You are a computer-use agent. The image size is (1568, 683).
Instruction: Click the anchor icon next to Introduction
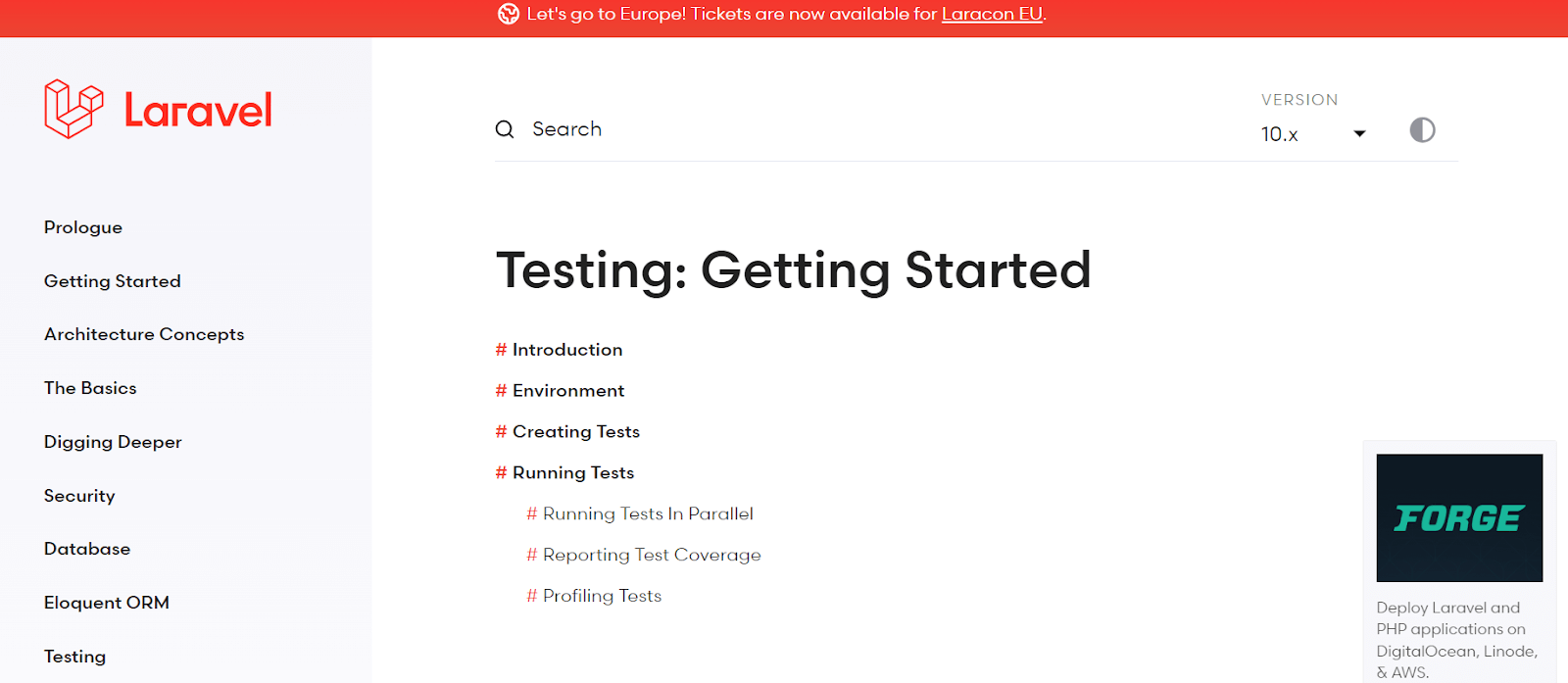(x=500, y=349)
